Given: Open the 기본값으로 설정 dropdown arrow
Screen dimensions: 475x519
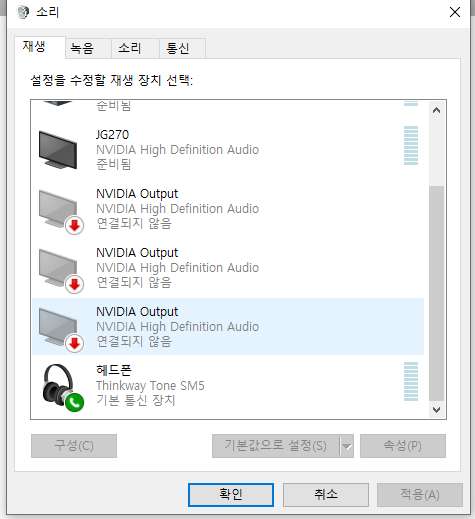Looking at the screenshot, I should [347, 446].
